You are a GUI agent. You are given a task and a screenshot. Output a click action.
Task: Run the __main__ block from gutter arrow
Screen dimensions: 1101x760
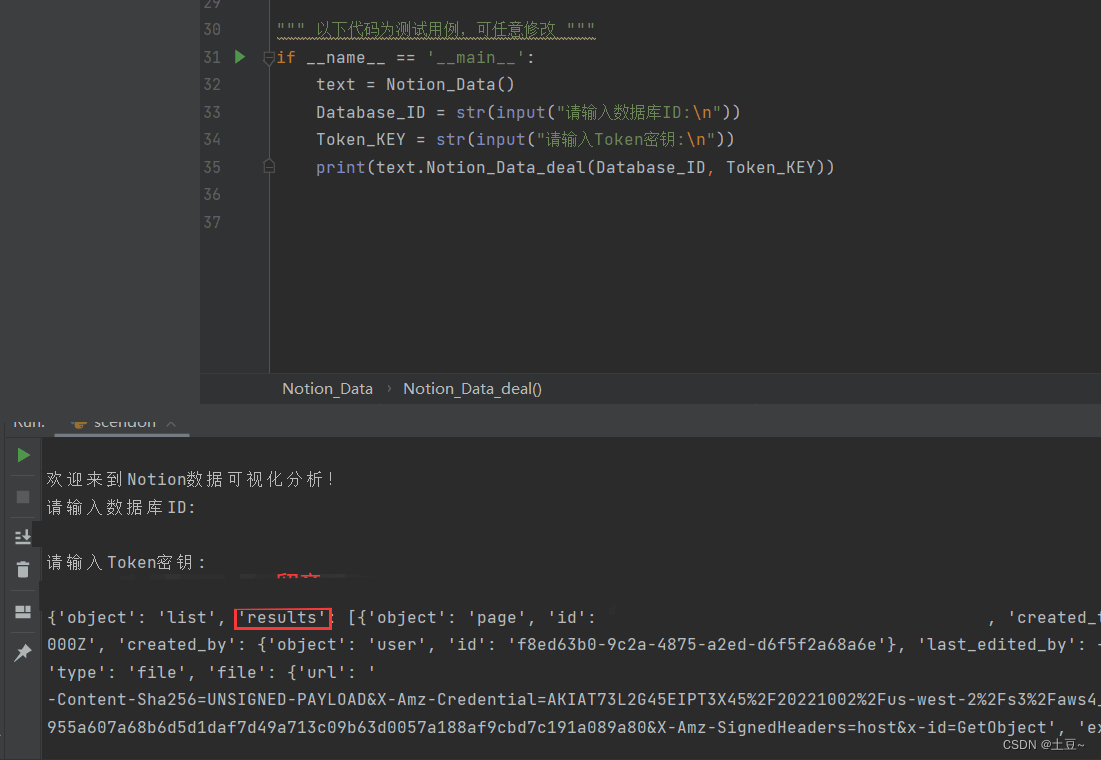[240, 57]
